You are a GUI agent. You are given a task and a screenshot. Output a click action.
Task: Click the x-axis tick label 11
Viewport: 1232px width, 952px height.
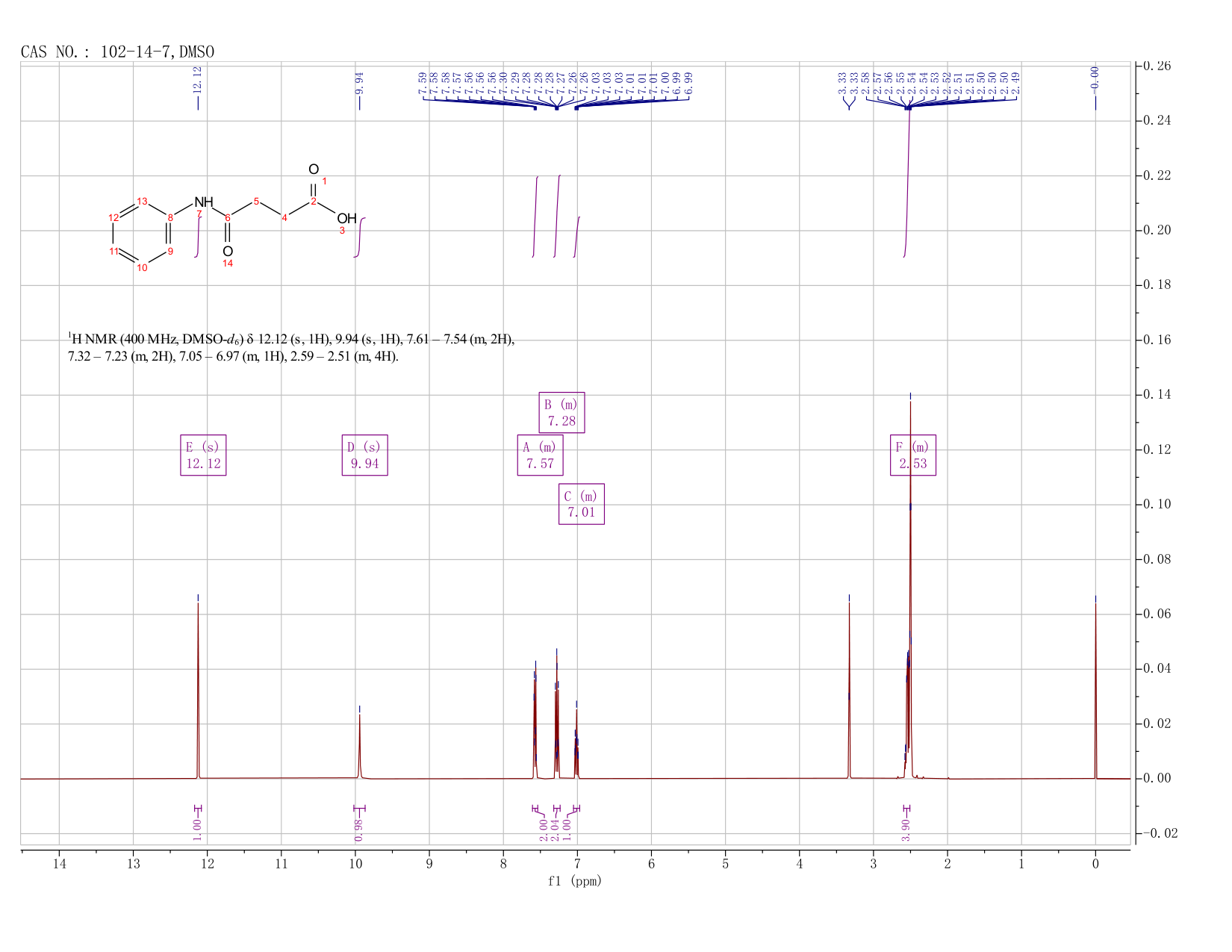(281, 864)
